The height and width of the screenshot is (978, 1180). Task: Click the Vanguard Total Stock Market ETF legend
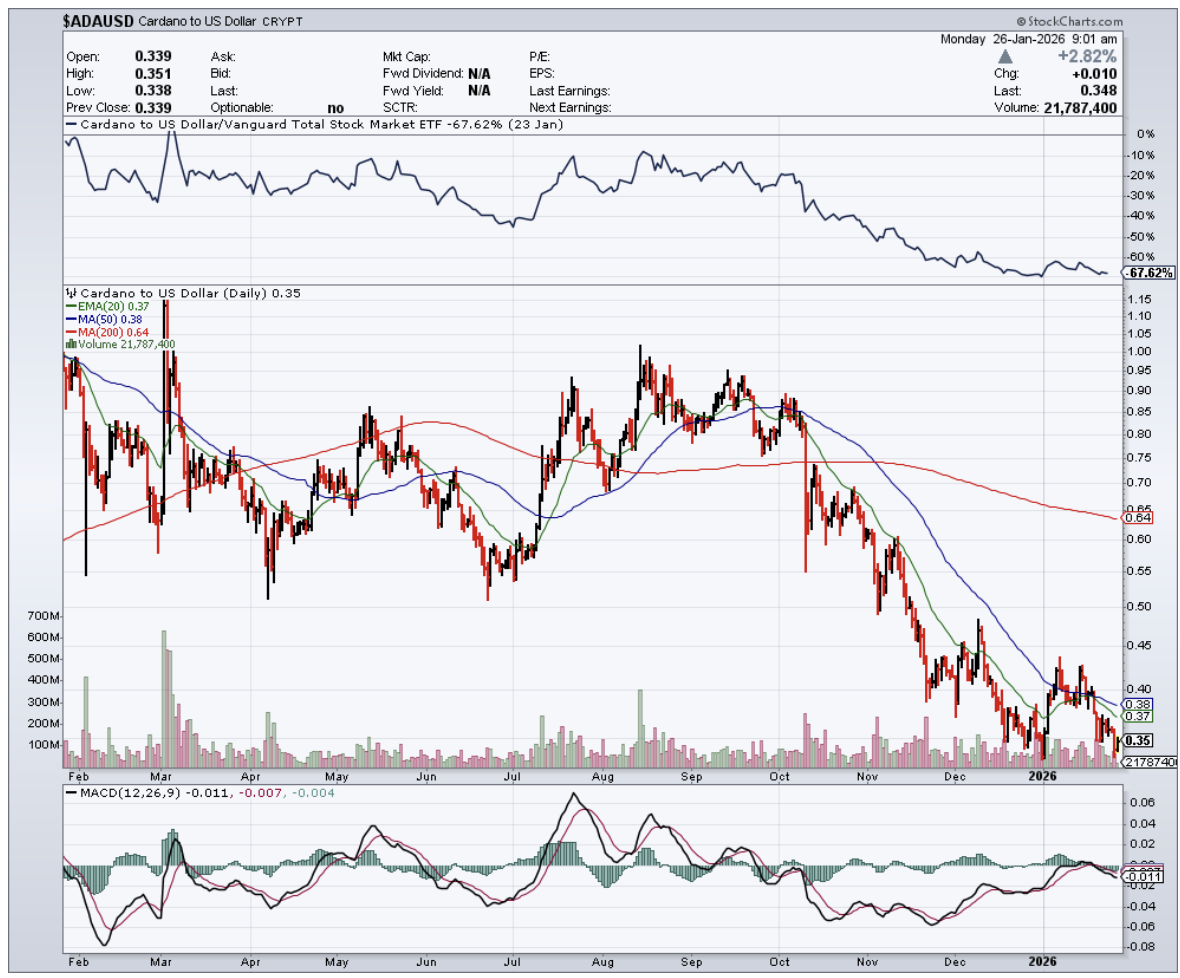pos(321,125)
